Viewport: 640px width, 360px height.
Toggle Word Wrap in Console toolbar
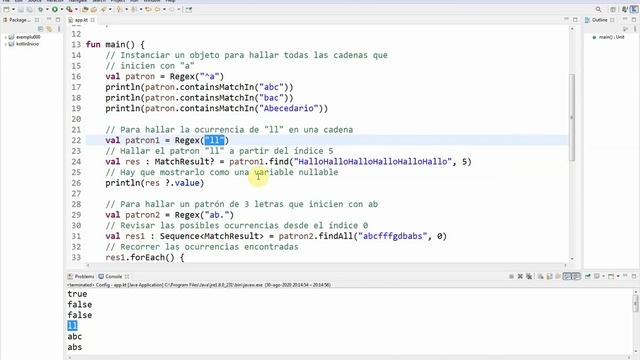pyautogui.click(x=558, y=276)
